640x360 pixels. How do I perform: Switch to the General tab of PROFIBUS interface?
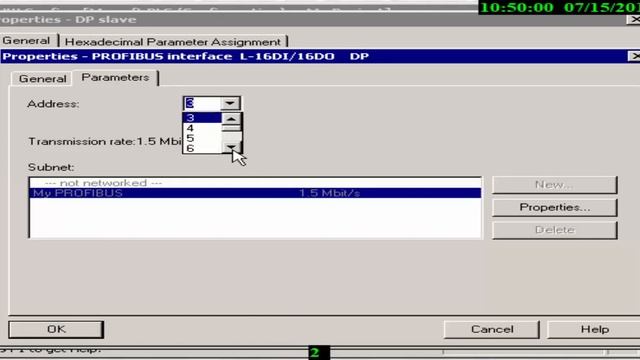[x=42, y=78]
